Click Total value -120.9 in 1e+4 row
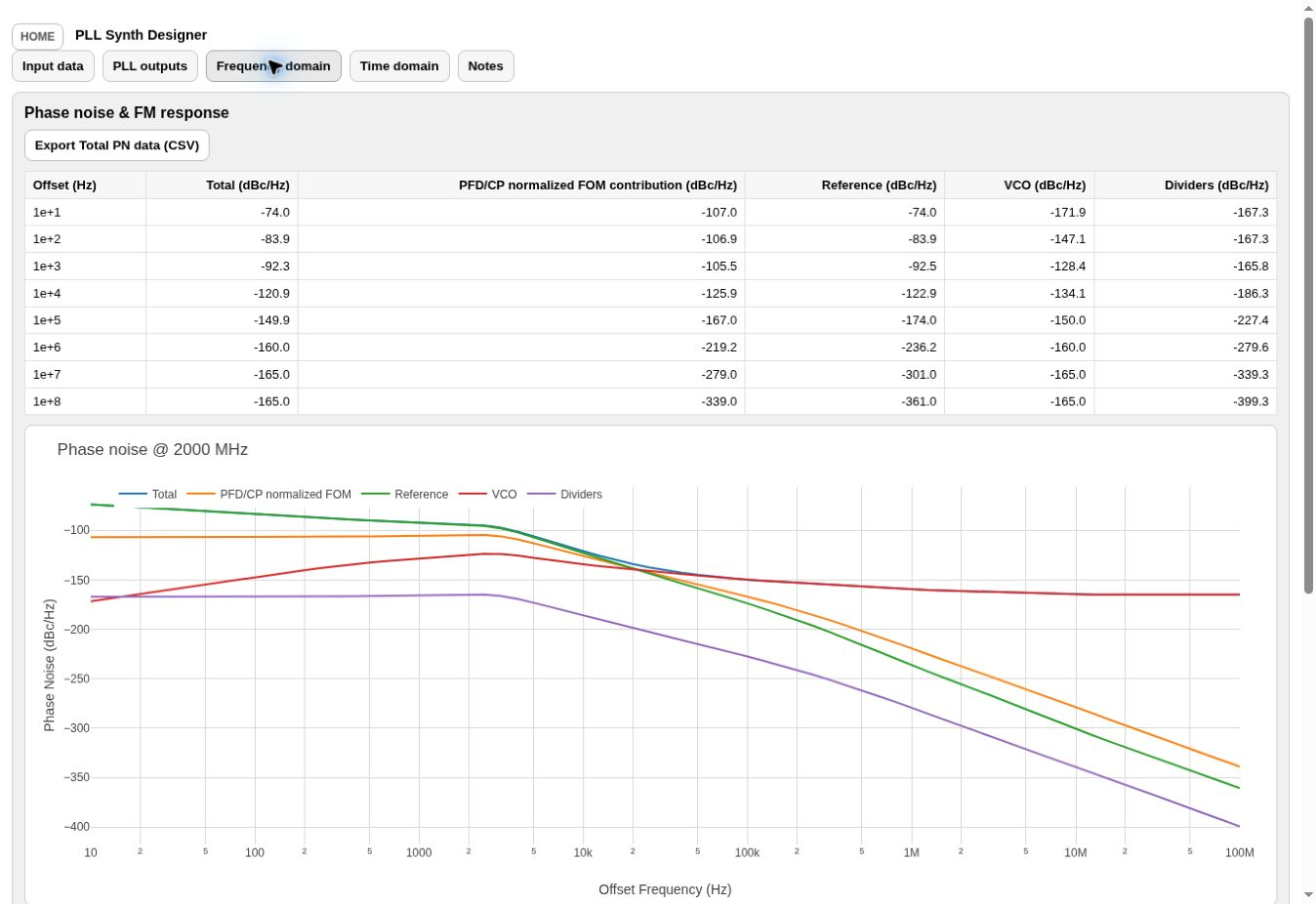This screenshot has width=1316, height=904. point(222,293)
